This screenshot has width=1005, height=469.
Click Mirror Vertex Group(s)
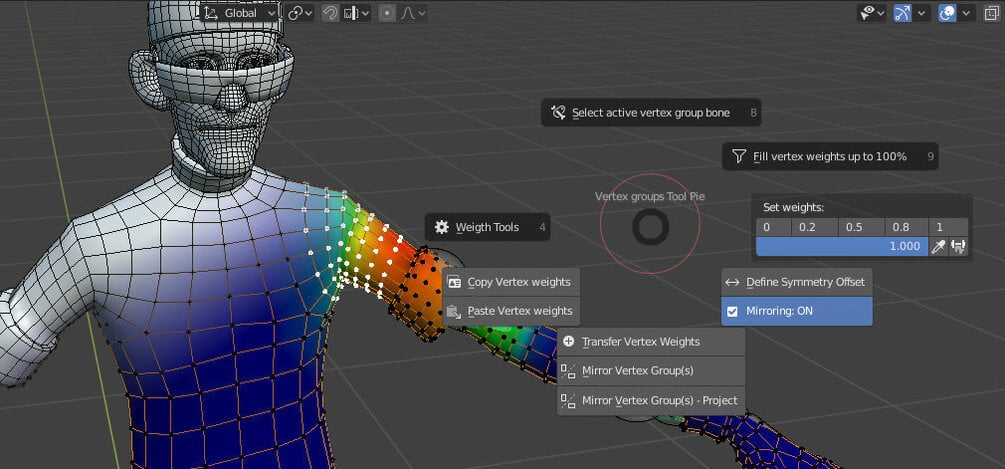click(x=651, y=370)
